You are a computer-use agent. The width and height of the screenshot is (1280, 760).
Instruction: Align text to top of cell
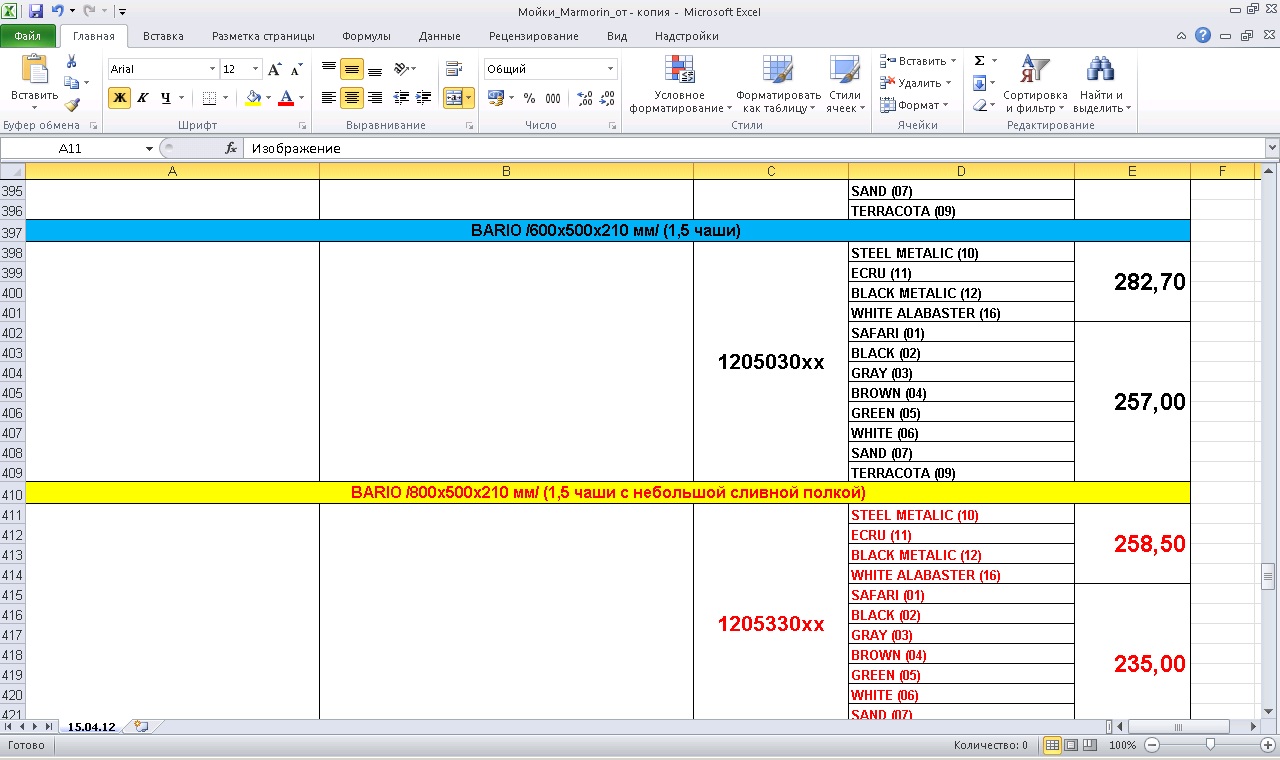(x=329, y=69)
